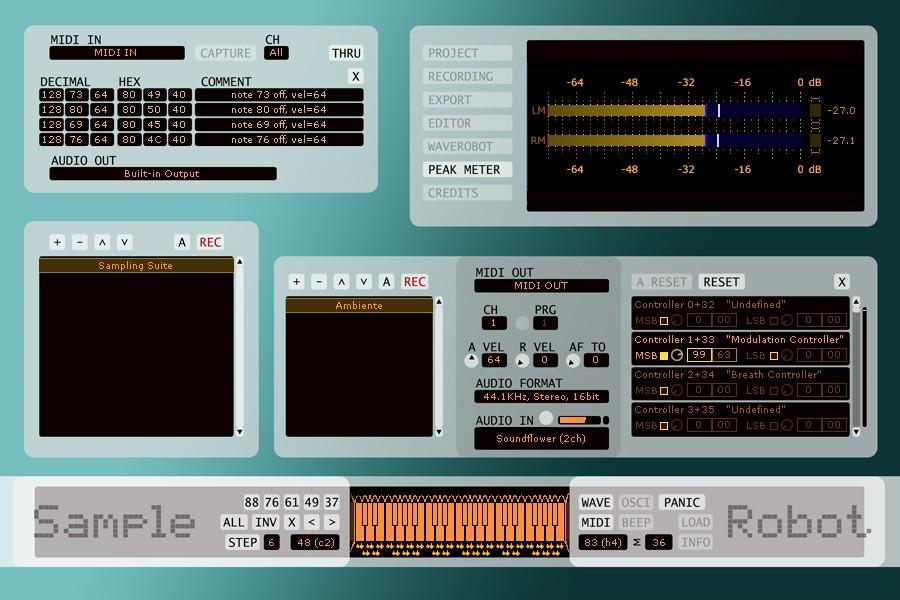The width and height of the screenshot is (900, 600).
Task: Click the minus button above the Ambiente list
Action: point(318,282)
